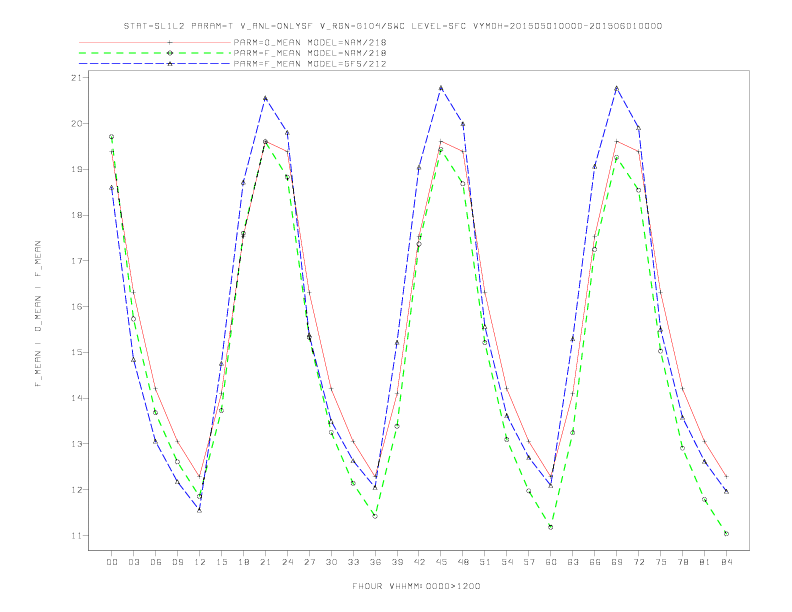This screenshot has width=792, height=612.
Task: Click the vertical y-axis title F_MEAN | O_MEAN | F_MEAN
Action: coord(38,314)
